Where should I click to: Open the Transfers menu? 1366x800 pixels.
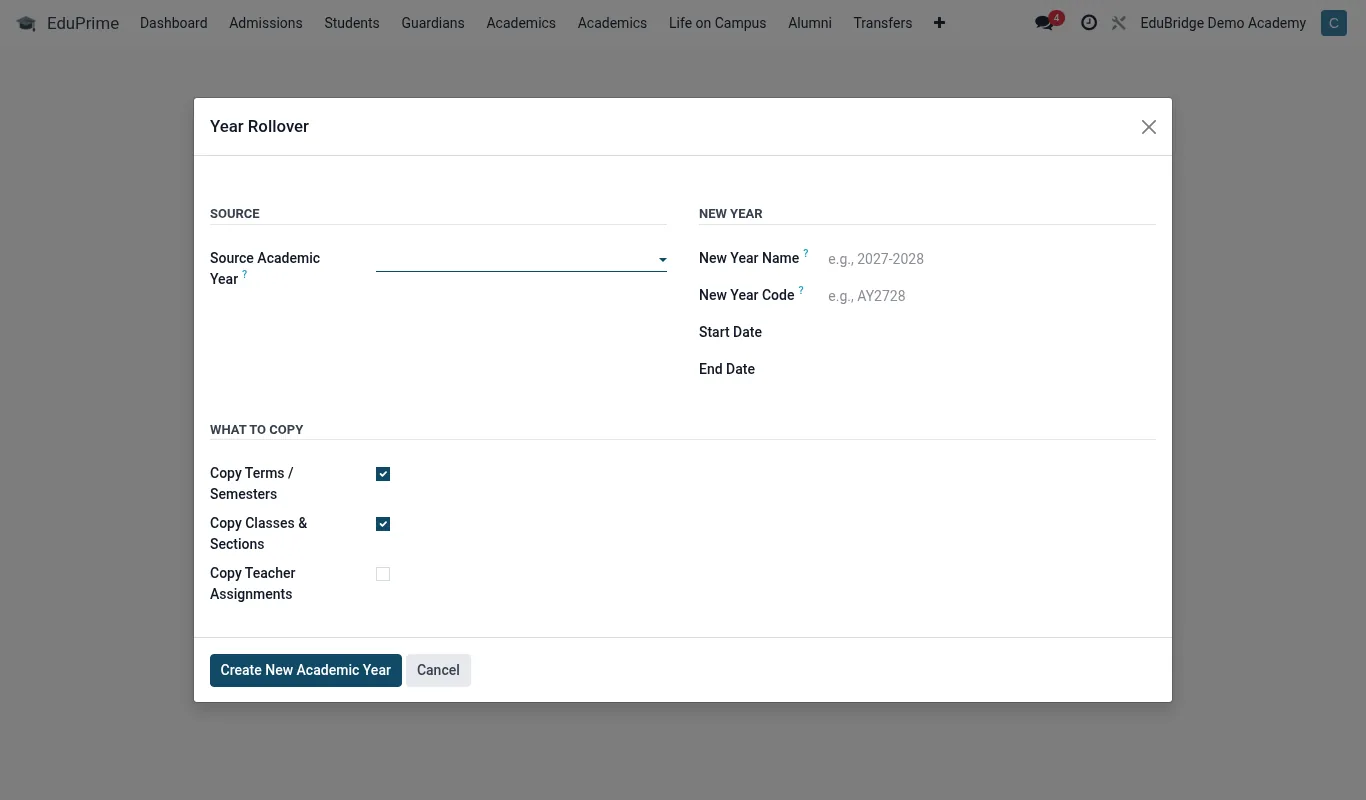click(x=883, y=22)
